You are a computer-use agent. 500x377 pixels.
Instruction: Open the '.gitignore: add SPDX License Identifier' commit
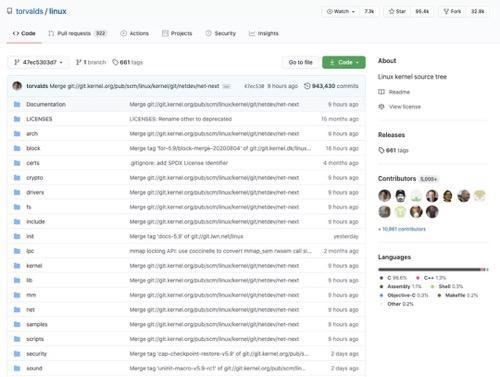179,163
